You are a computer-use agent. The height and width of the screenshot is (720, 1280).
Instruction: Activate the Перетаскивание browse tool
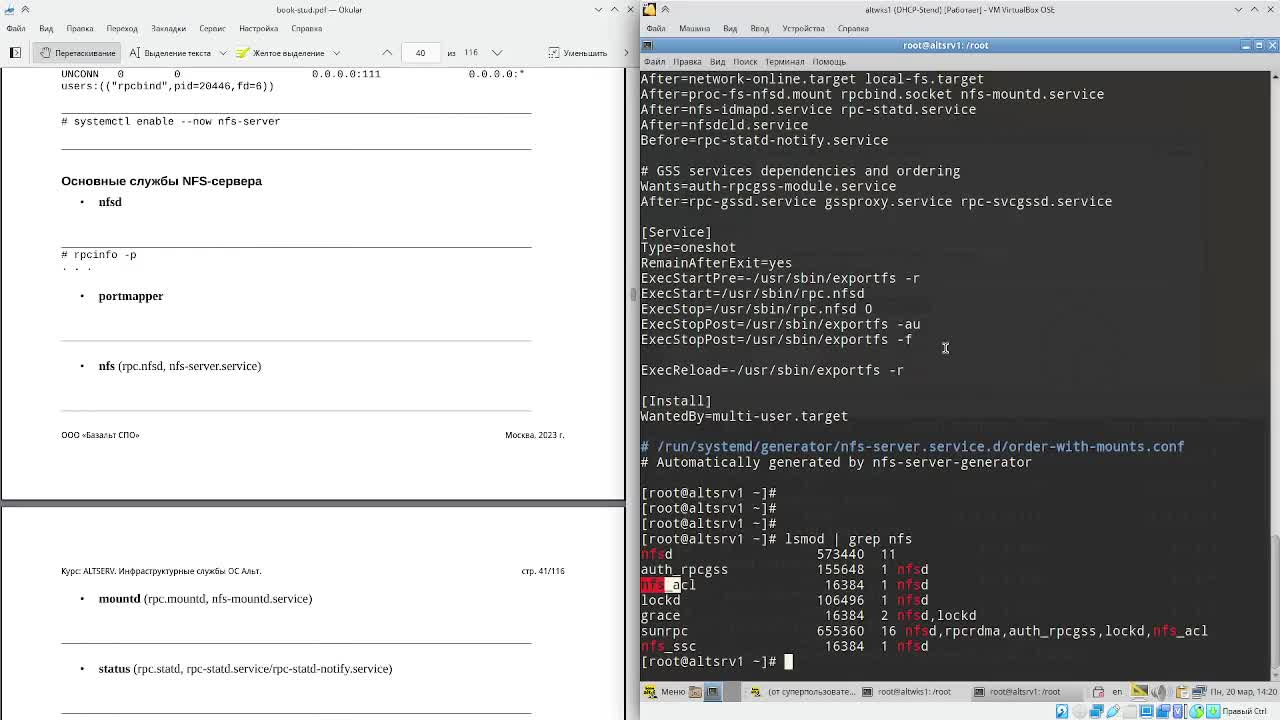pos(77,52)
